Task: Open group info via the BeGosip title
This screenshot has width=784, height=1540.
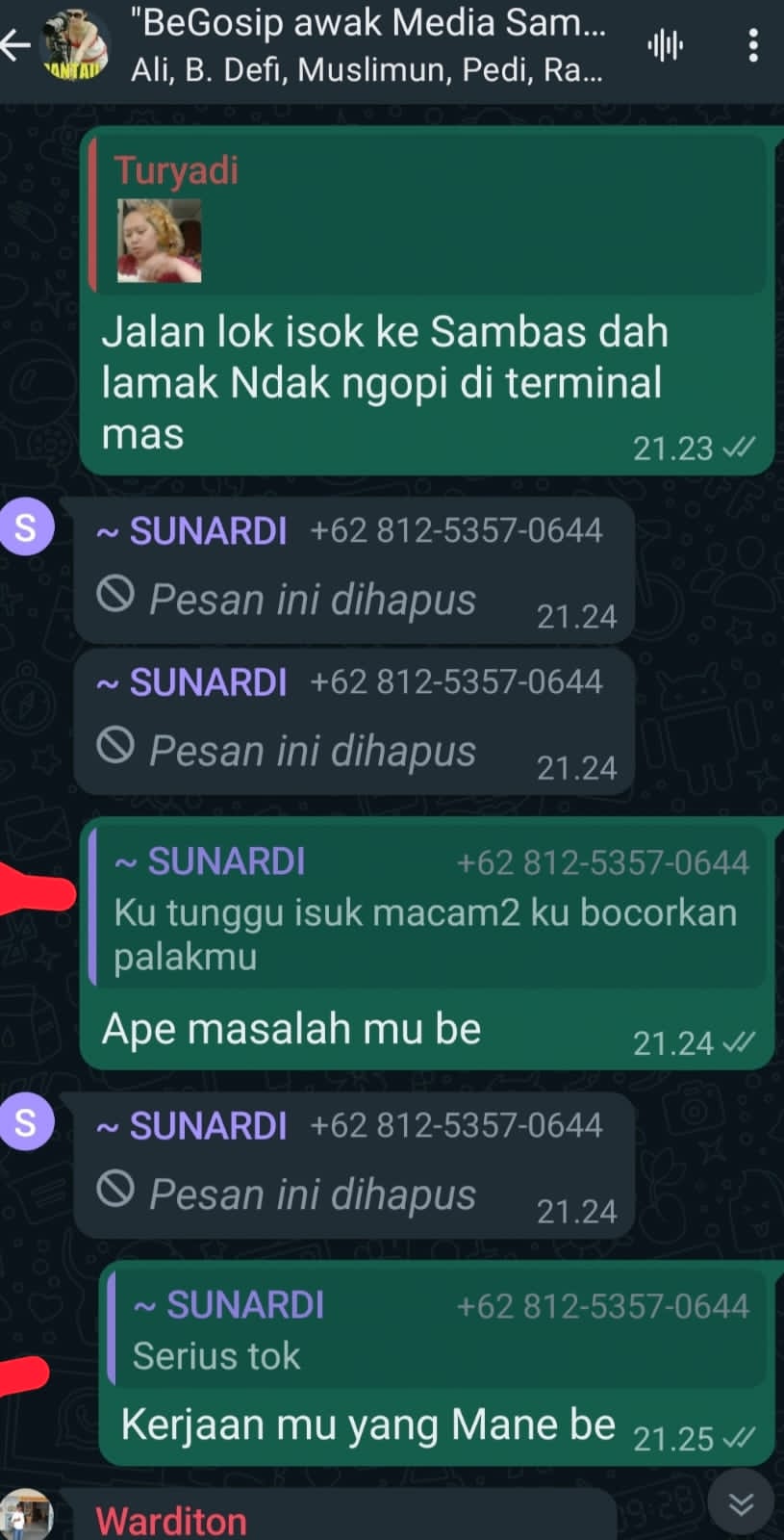Action: (x=374, y=22)
